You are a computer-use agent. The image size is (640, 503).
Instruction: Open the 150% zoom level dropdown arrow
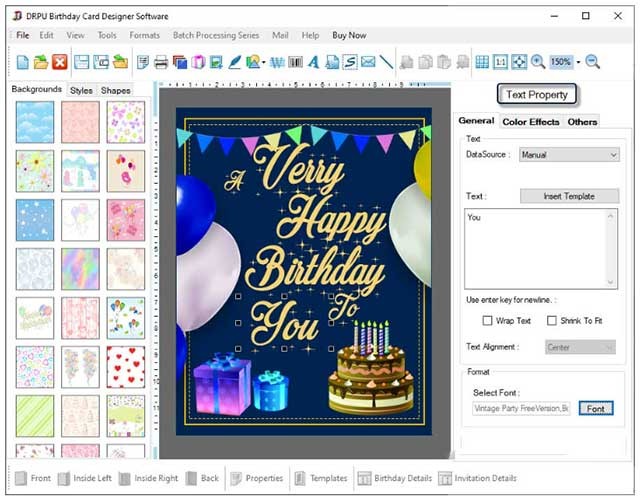[578, 62]
